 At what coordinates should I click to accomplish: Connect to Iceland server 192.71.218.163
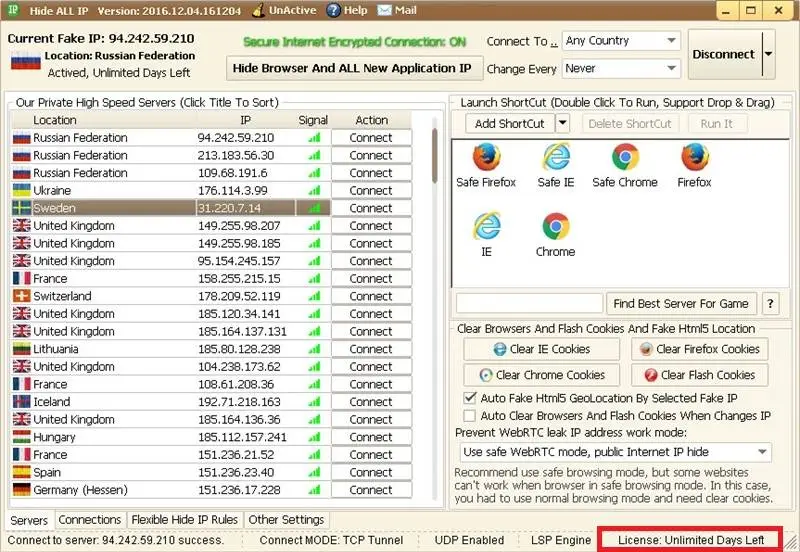[371, 402]
